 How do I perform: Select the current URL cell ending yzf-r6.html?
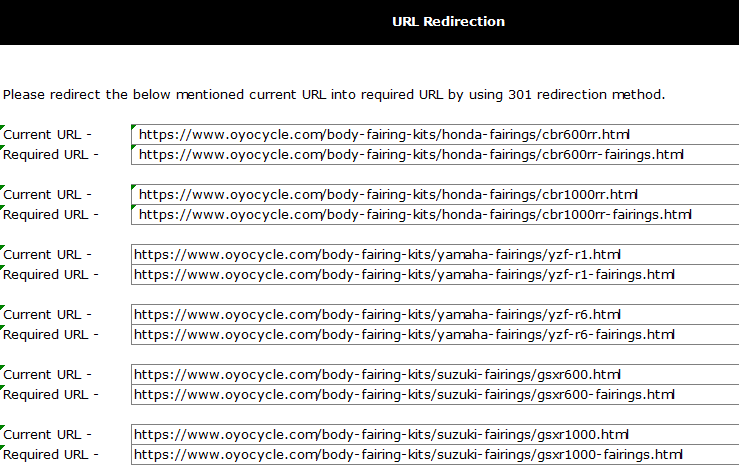pyautogui.click(x=435, y=314)
